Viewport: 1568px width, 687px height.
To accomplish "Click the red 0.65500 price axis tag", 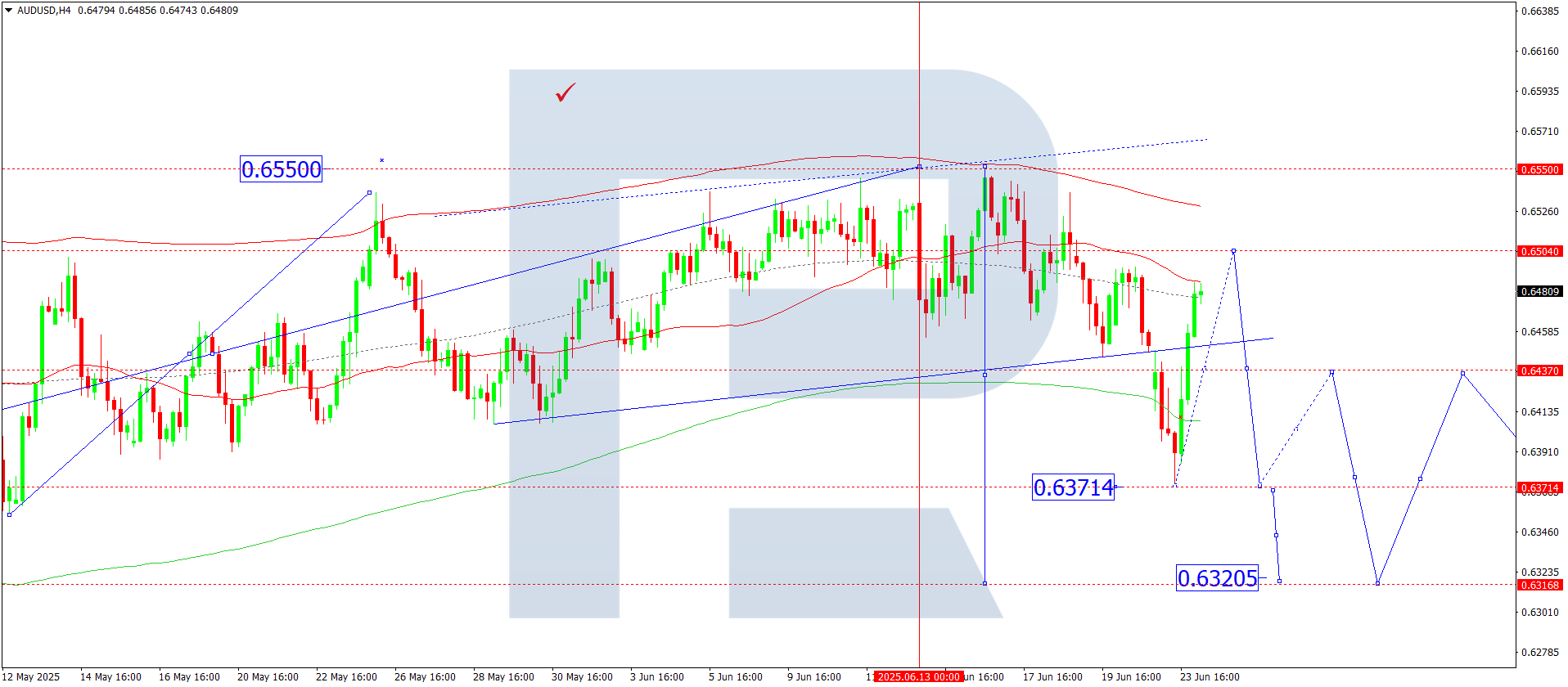I will (1540, 170).
